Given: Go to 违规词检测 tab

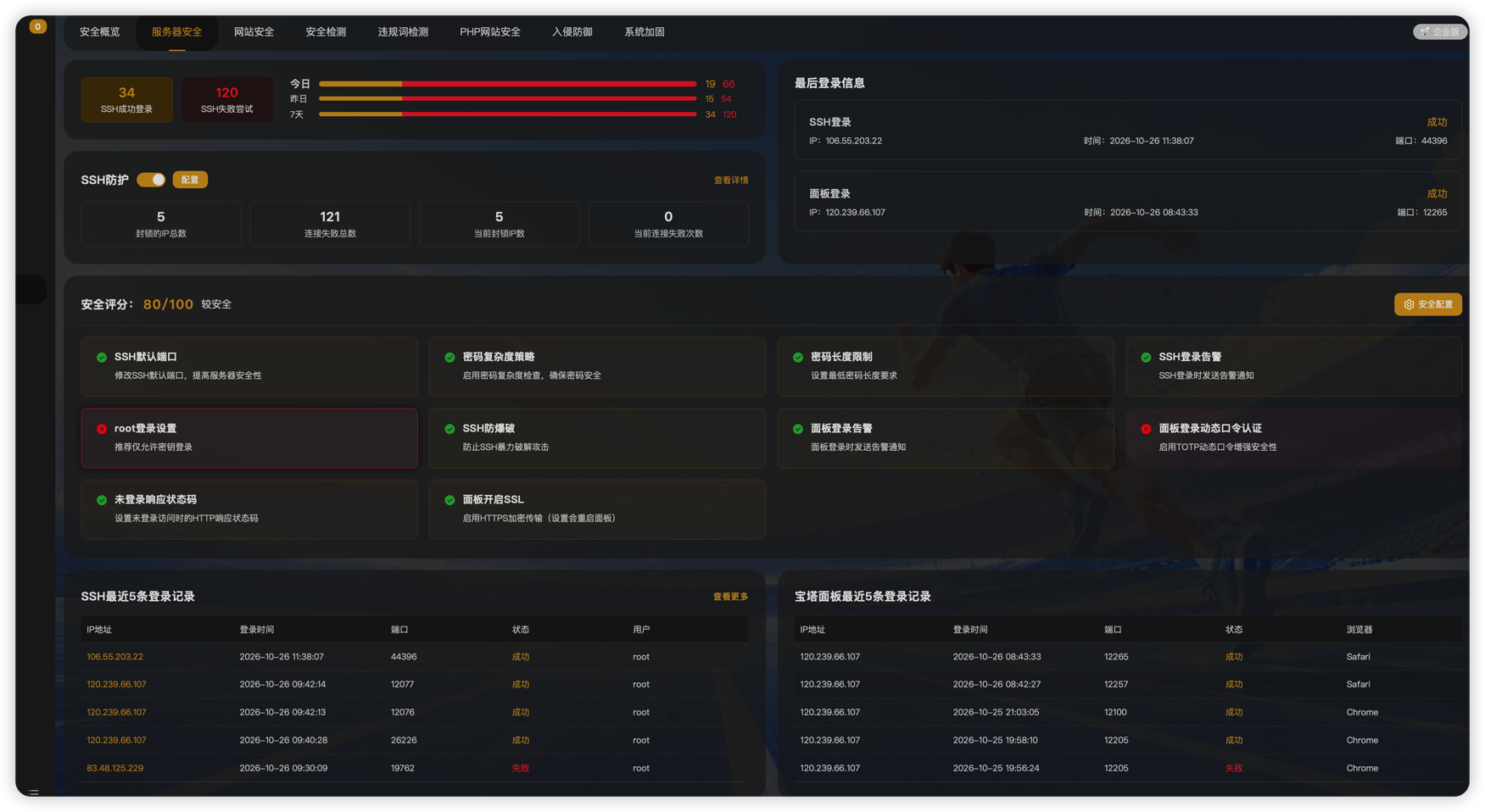Looking at the screenshot, I should point(403,32).
